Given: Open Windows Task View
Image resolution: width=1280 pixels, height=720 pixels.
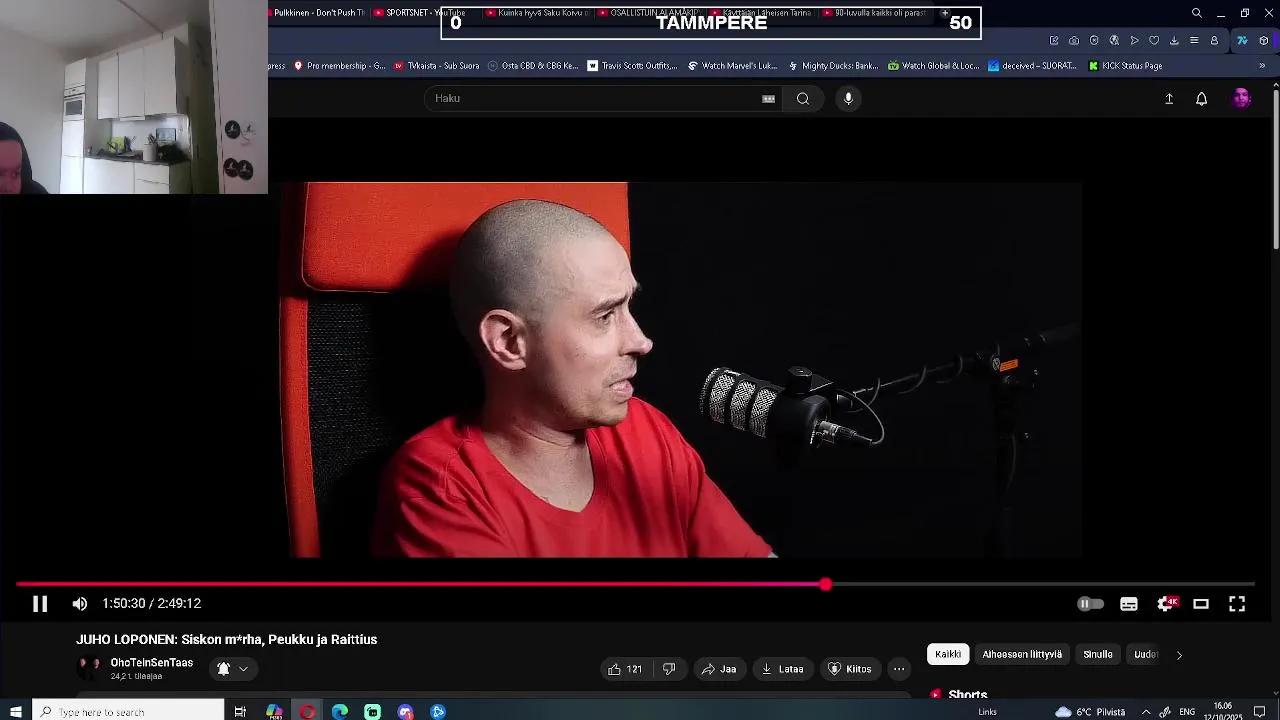Looking at the screenshot, I should 240,712.
